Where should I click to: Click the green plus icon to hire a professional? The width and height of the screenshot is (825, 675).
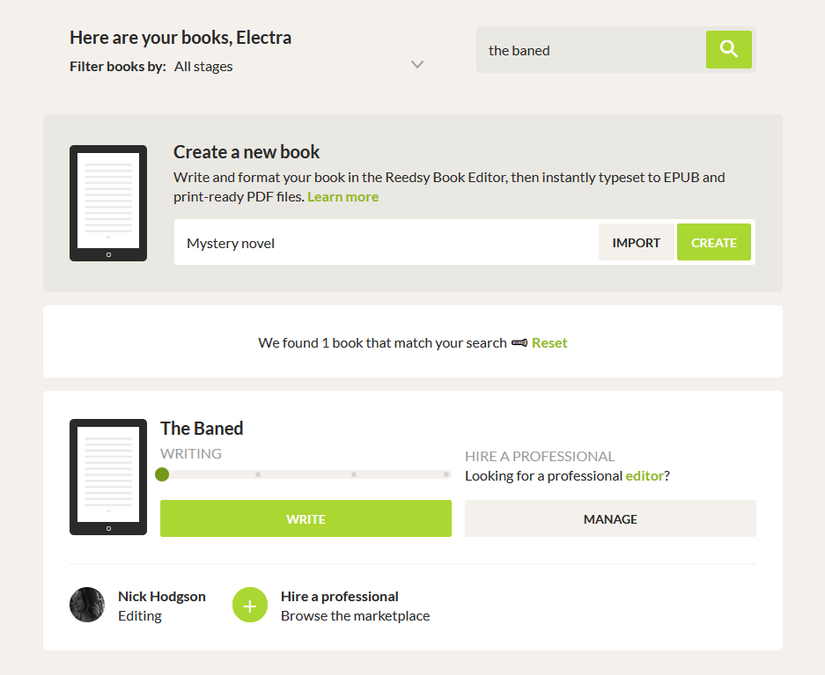coord(249,604)
